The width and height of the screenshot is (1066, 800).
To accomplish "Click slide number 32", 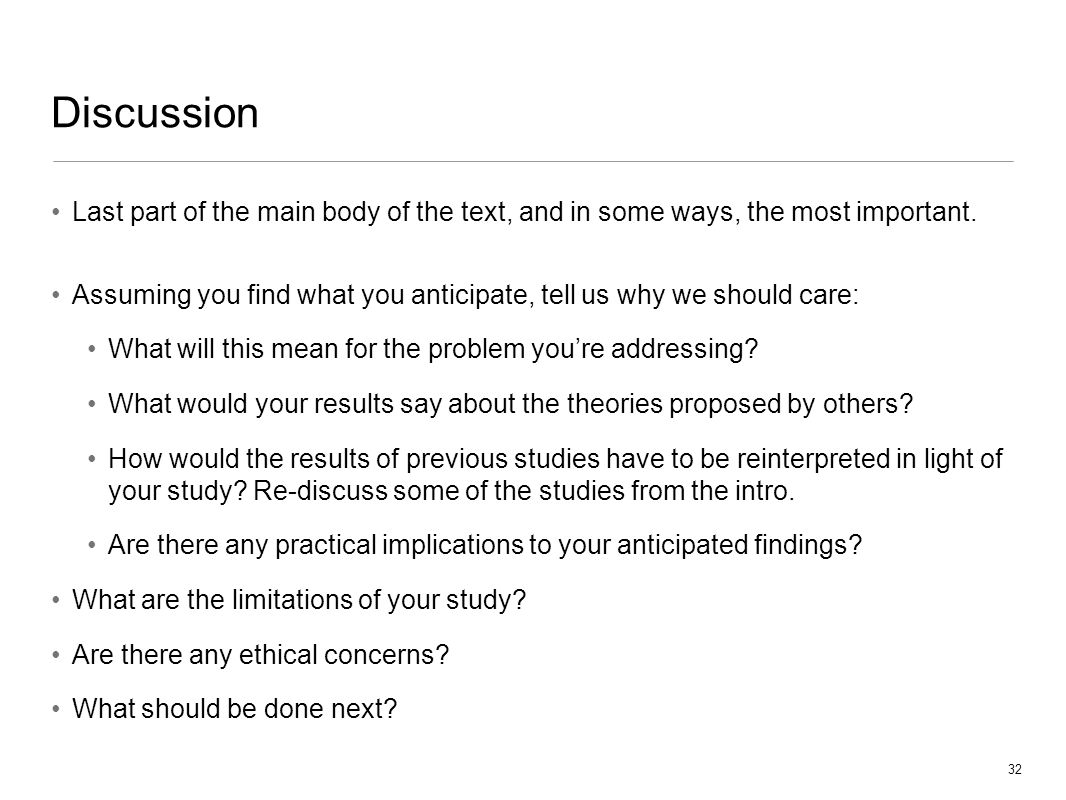I will tap(1014, 769).
